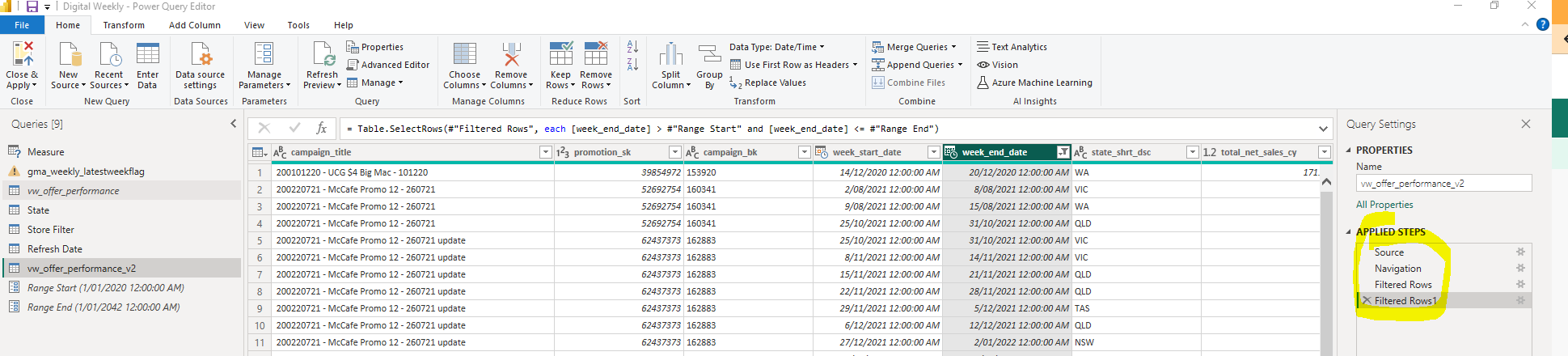The image size is (1568, 356).
Task: Open the Help question mark icon
Action: [x=1543, y=24]
